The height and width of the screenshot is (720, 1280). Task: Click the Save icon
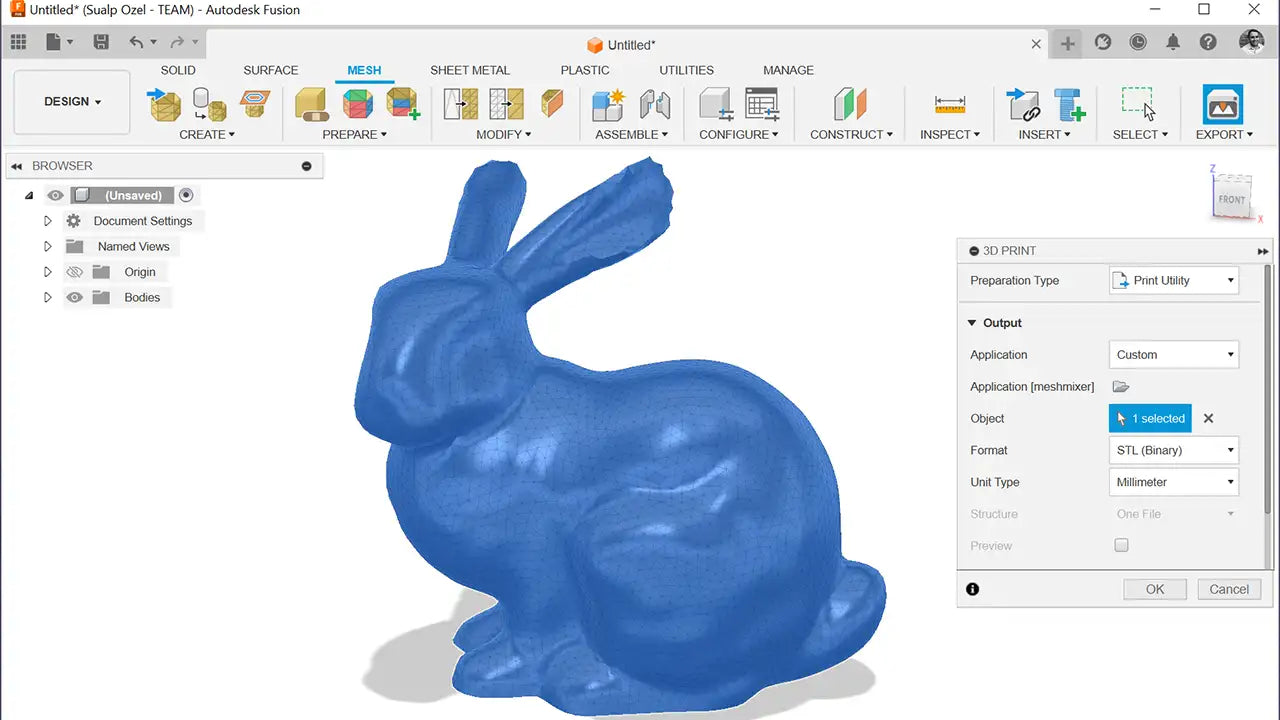tap(101, 42)
